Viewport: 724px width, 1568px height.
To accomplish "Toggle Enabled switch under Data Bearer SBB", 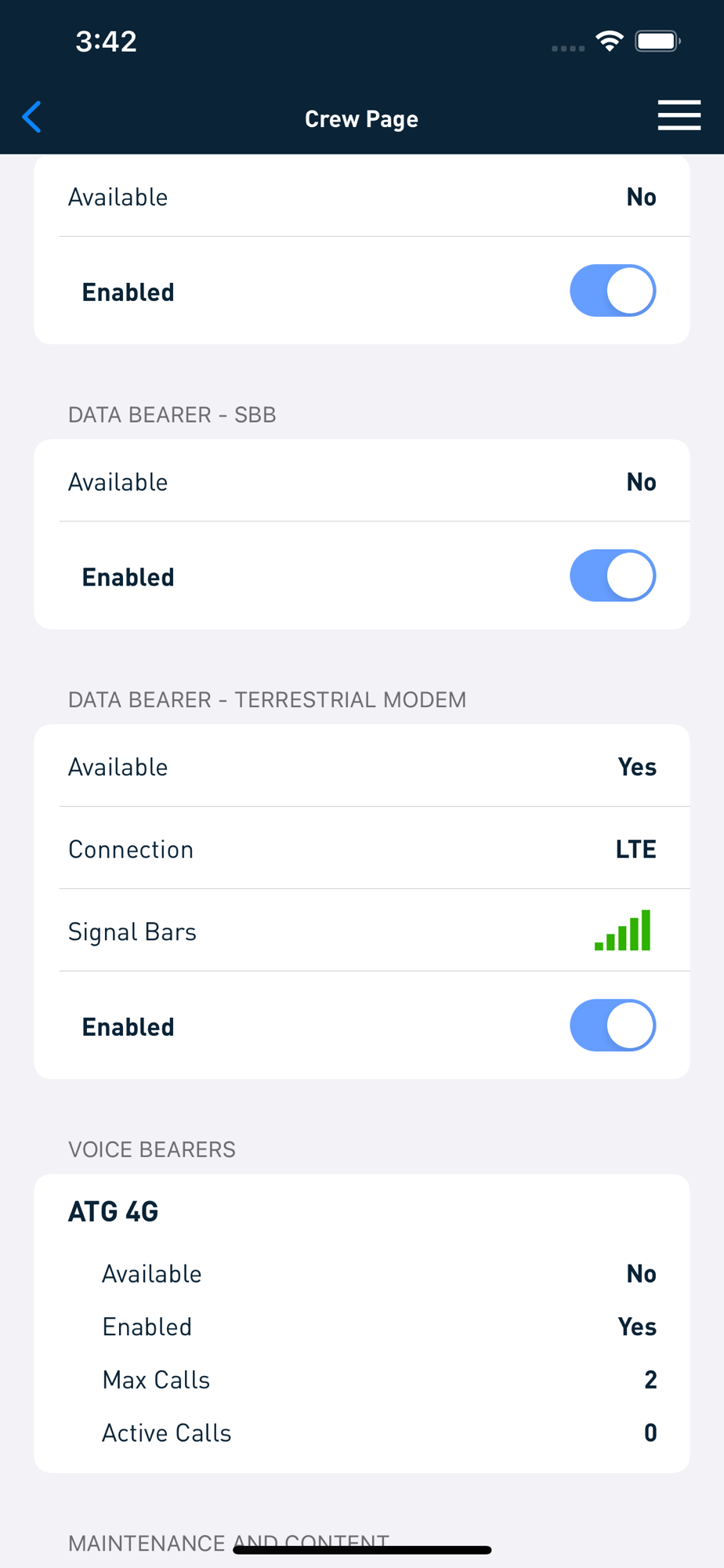I will point(613,575).
